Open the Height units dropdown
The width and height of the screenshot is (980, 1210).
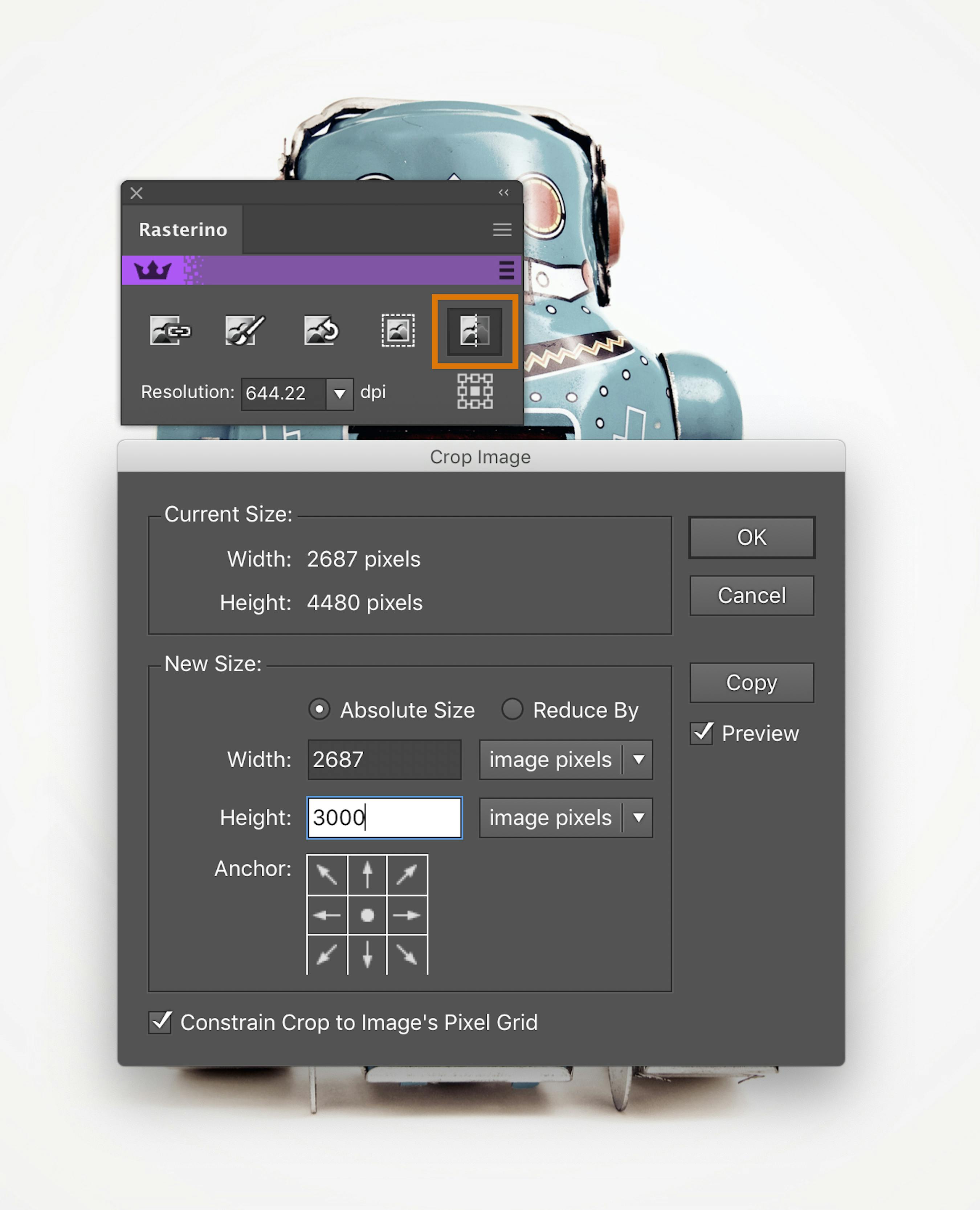(638, 818)
